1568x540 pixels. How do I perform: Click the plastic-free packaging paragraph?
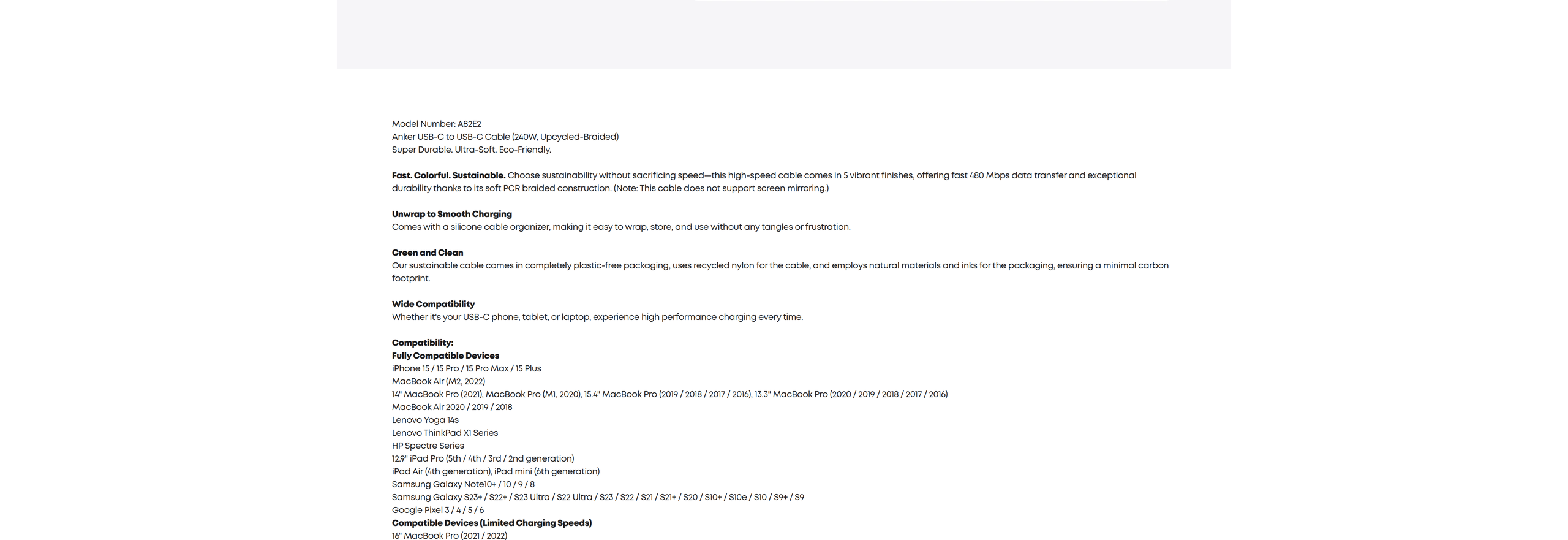tap(780, 265)
